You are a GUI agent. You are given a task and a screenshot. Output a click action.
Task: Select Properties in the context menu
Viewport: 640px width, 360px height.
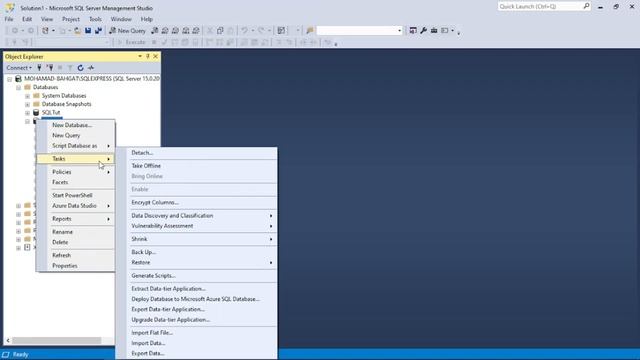coord(76,266)
